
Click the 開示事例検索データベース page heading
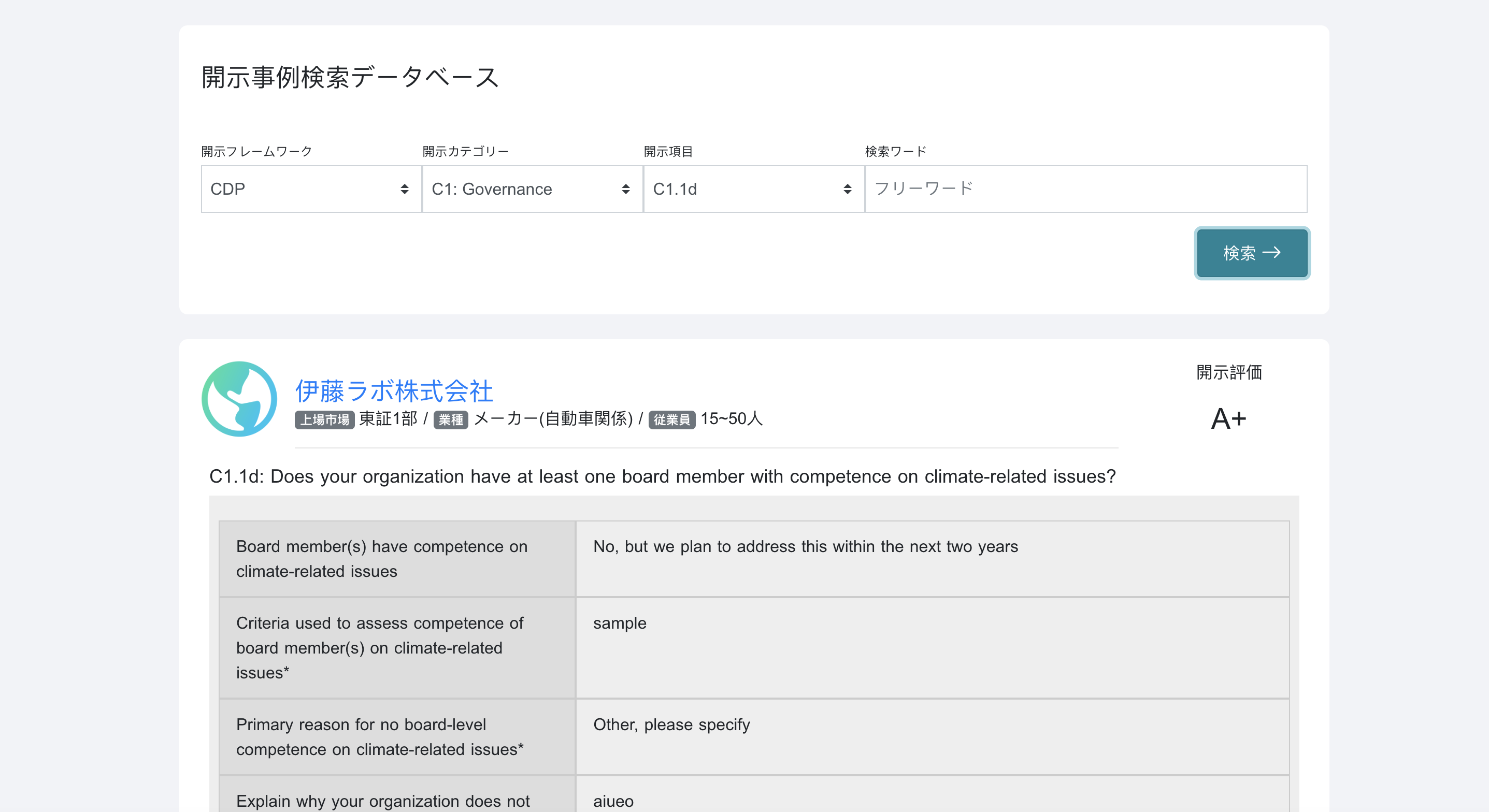tap(350, 78)
